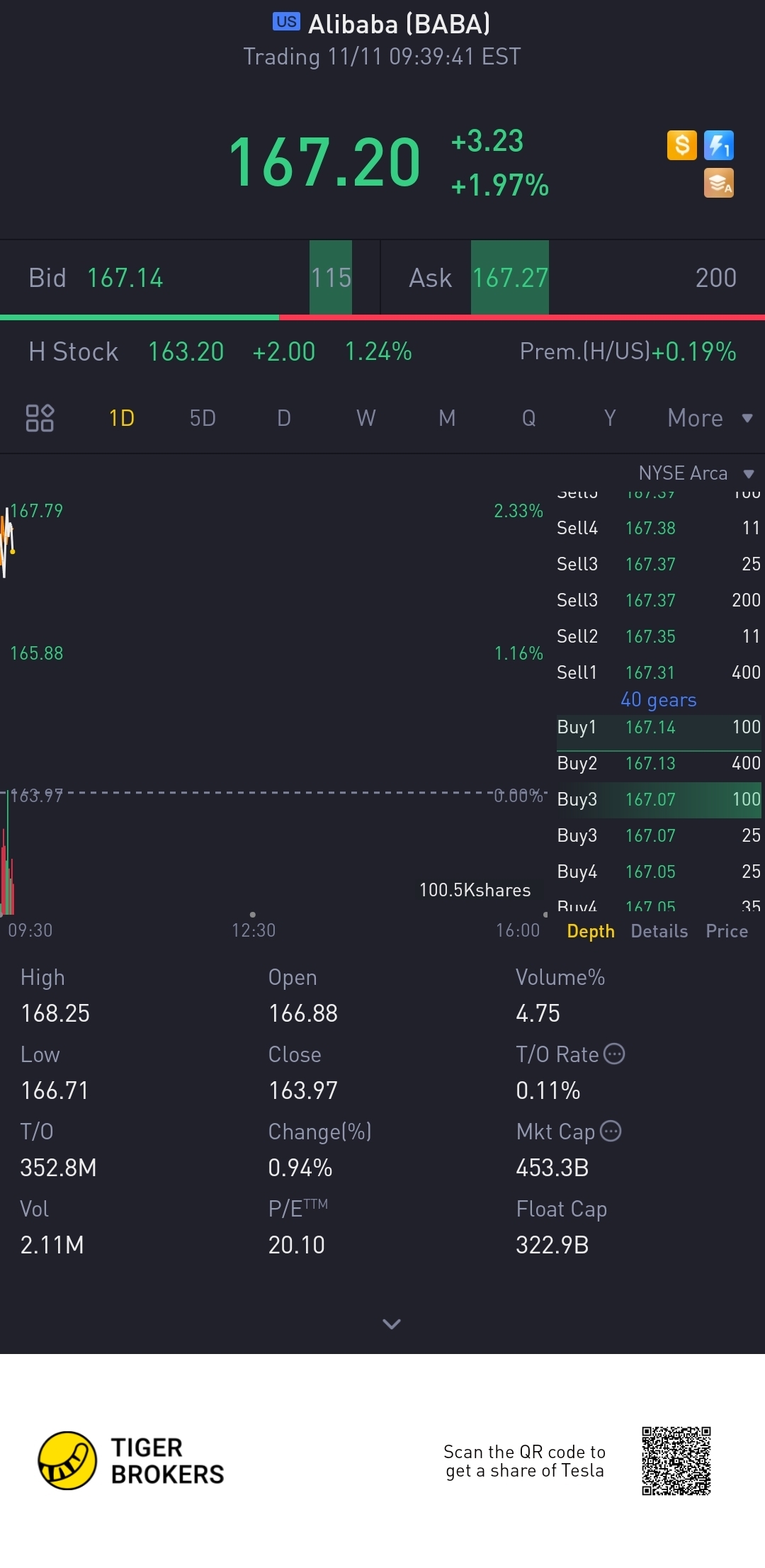
Task: Open the More periods dropdown
Action: (710, 418)
